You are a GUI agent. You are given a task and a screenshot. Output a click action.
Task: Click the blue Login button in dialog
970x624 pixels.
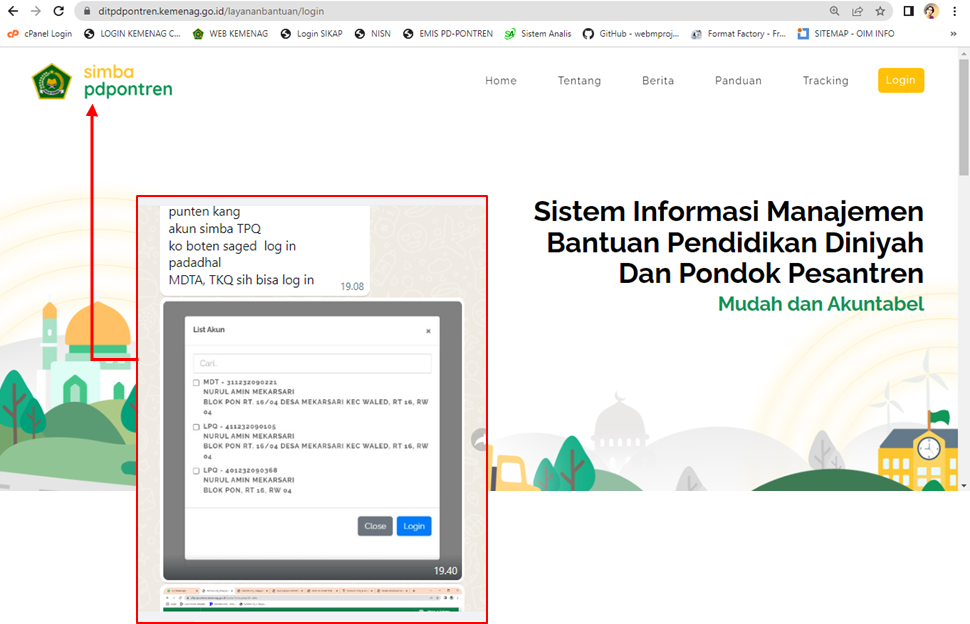tap(414, 526)
